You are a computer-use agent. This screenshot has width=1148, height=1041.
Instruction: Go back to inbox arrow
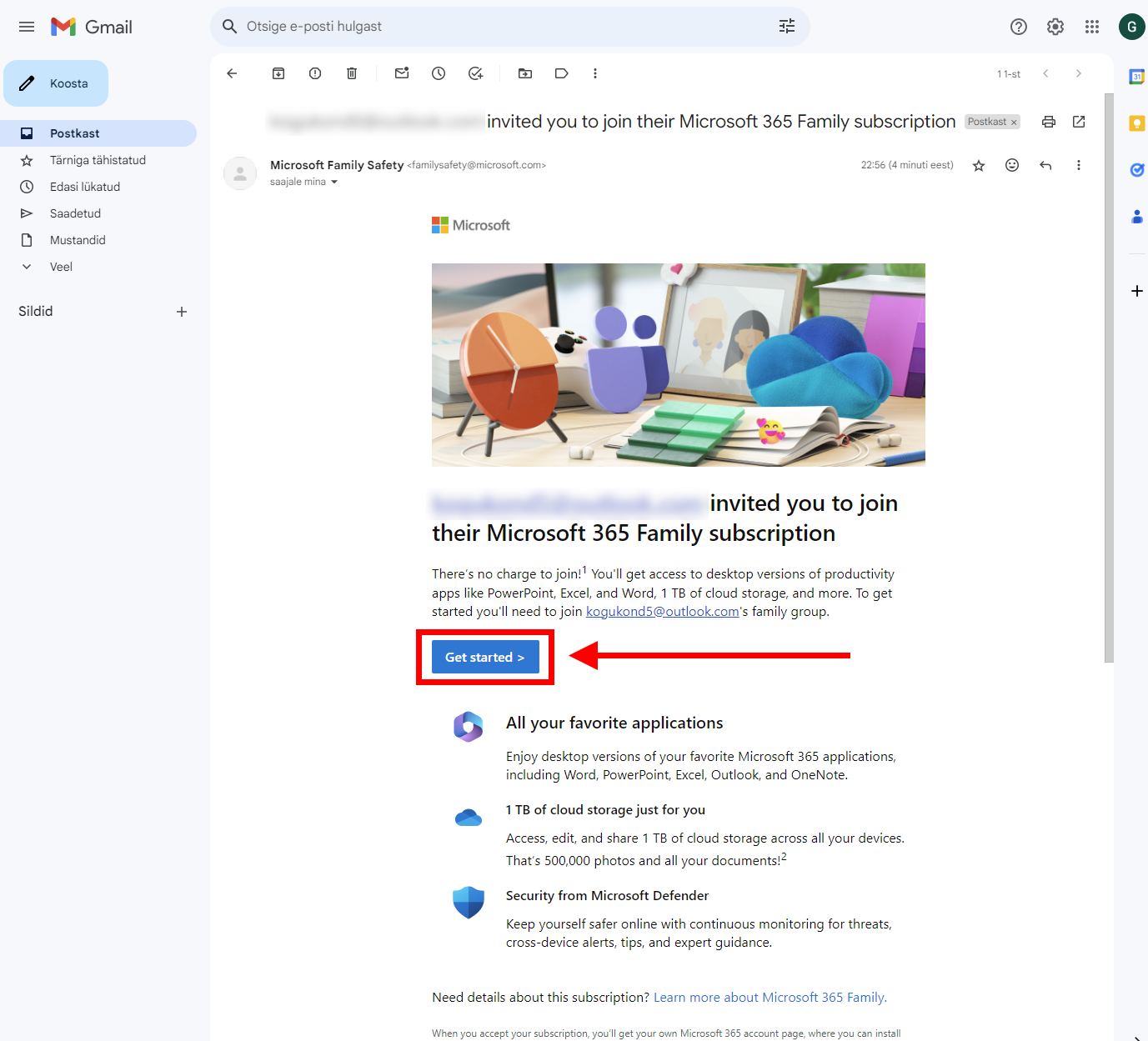[232, 73]
